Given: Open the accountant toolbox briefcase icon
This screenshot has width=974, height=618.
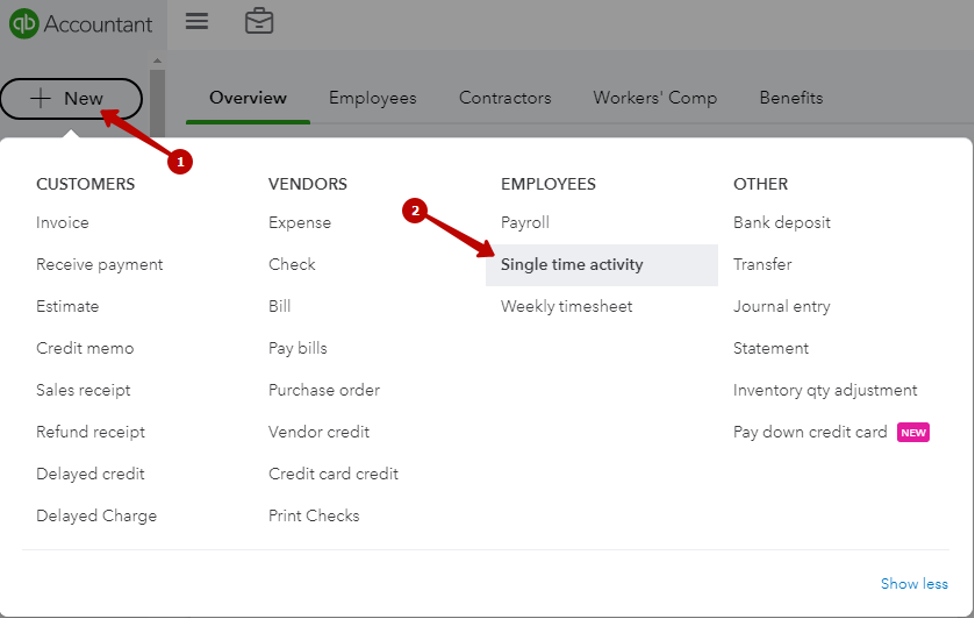Looking at the screenshot, I should pos(259,21).
